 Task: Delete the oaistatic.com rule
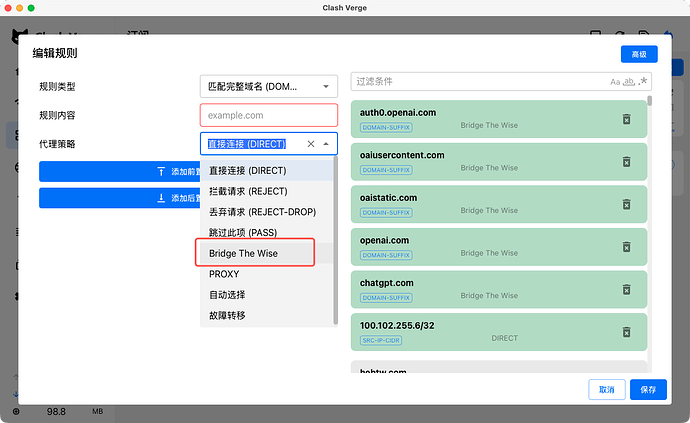626,205
